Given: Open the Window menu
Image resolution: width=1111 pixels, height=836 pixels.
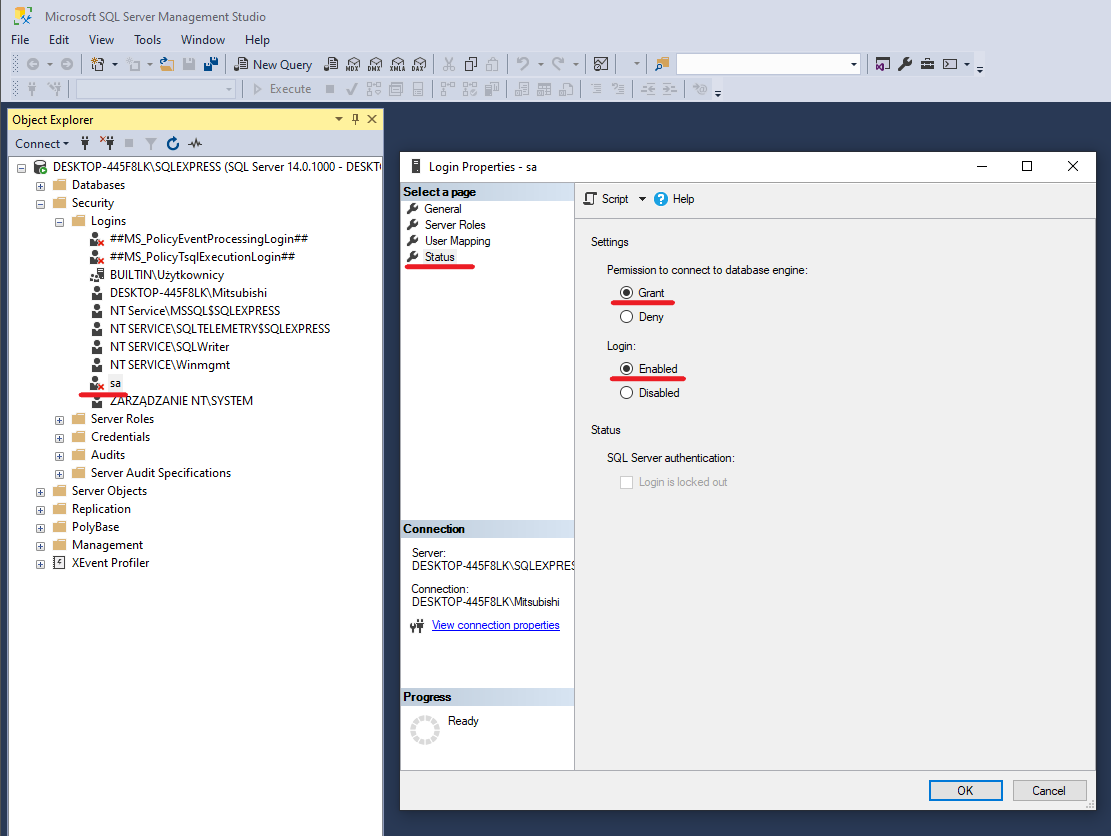Looking at the screenshot, I should click(x=203, y=40).
